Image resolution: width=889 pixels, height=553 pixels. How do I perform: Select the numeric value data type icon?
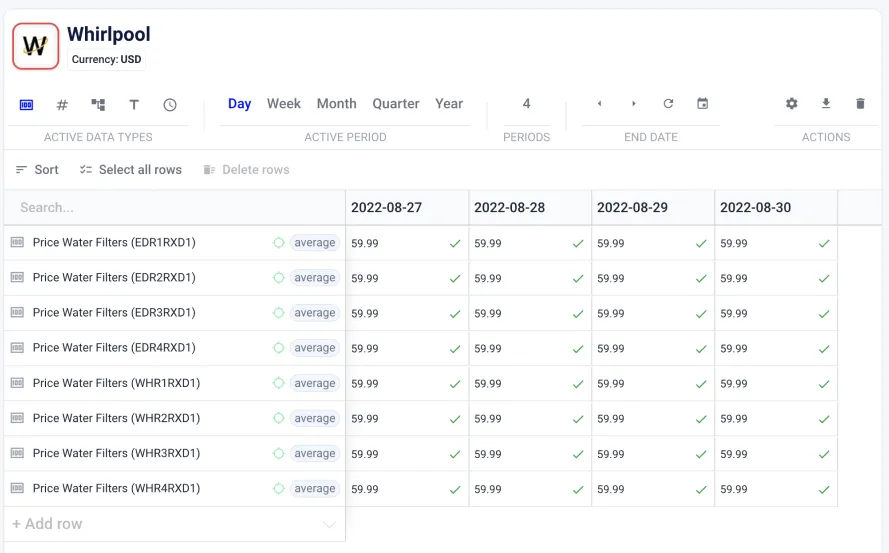[26, 105]
